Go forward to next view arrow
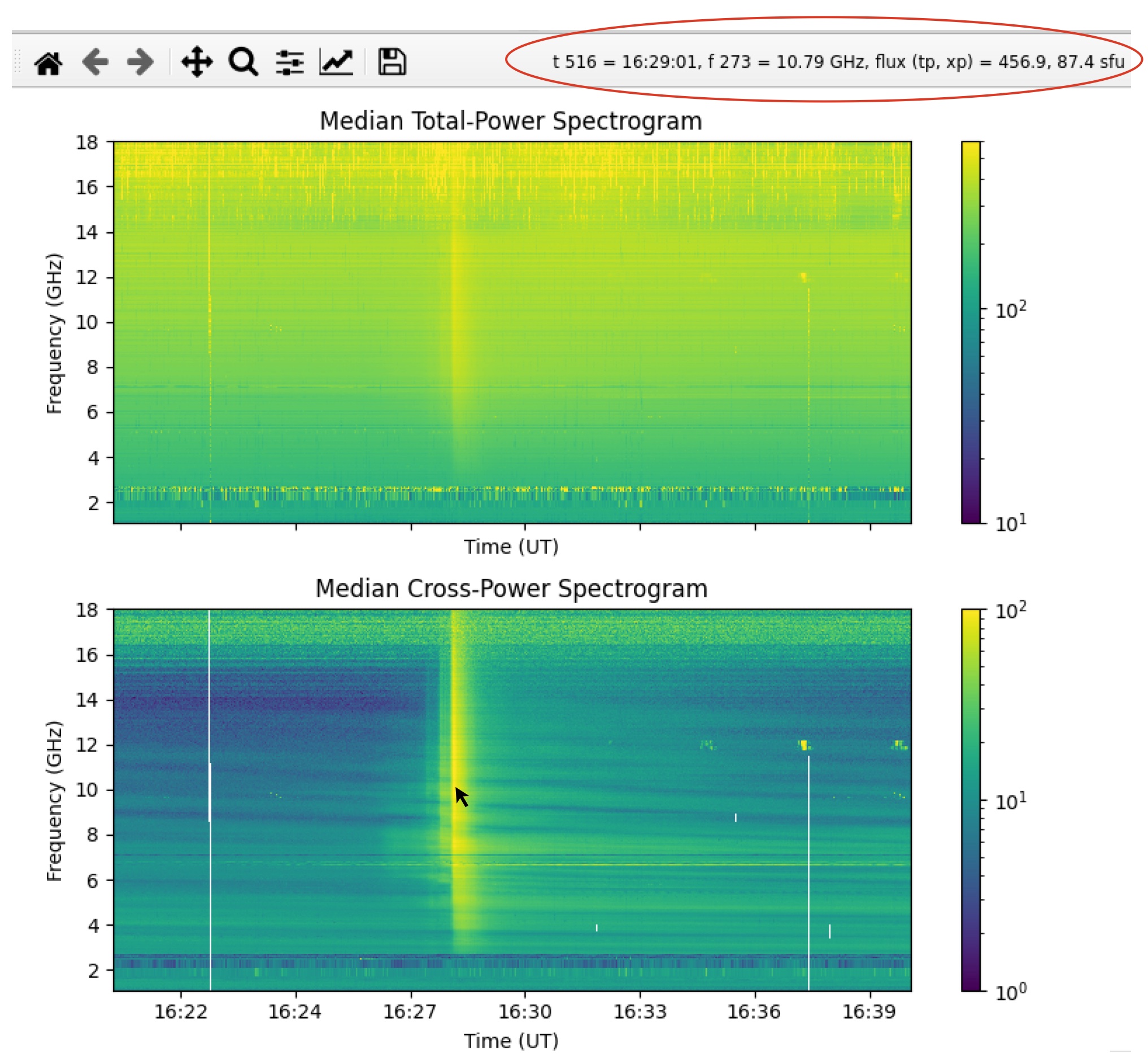The image size is (1148, 1059). pos(140,62)
